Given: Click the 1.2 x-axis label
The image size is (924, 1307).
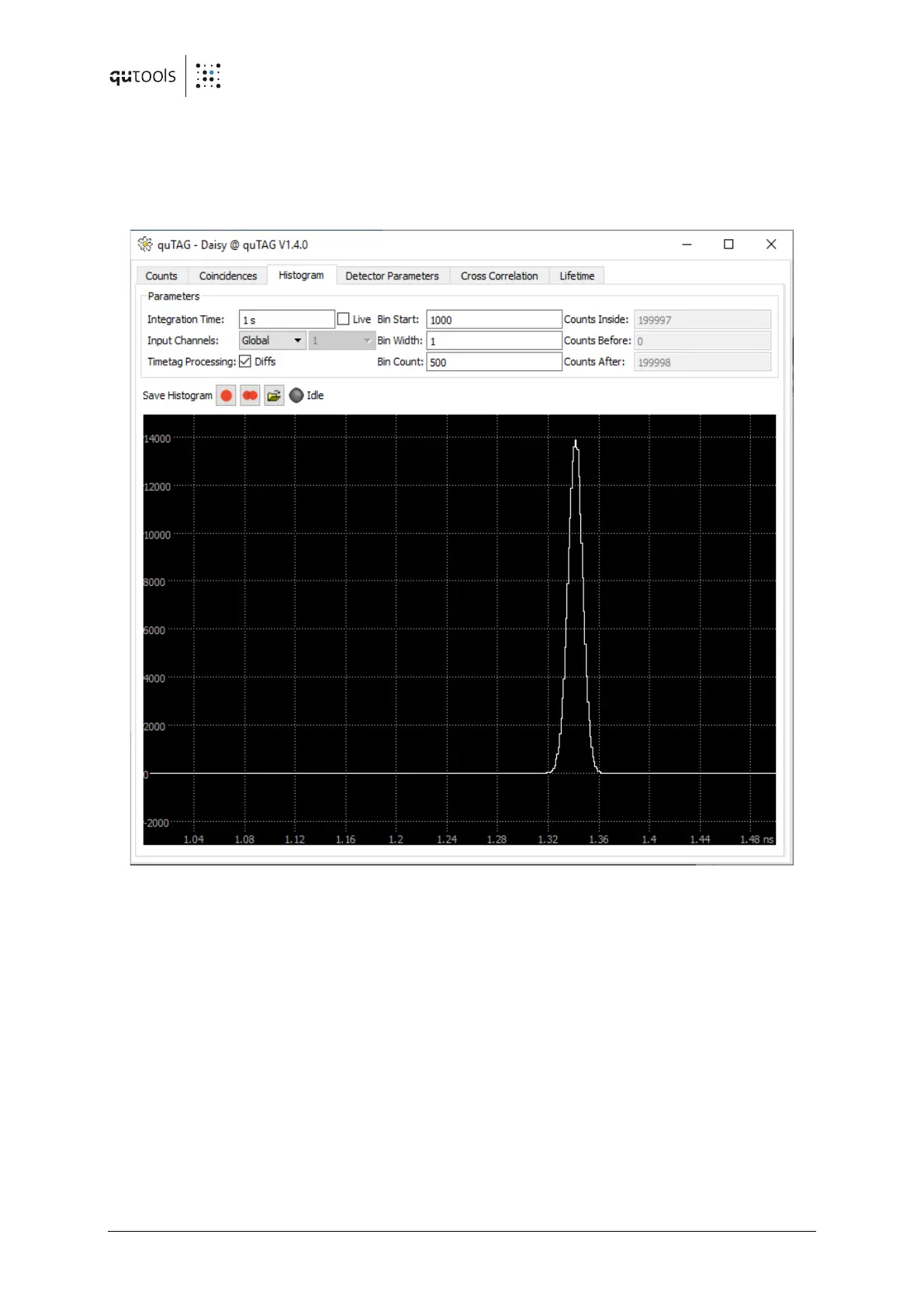Looking at the screenshot, I should pos(396,840).
